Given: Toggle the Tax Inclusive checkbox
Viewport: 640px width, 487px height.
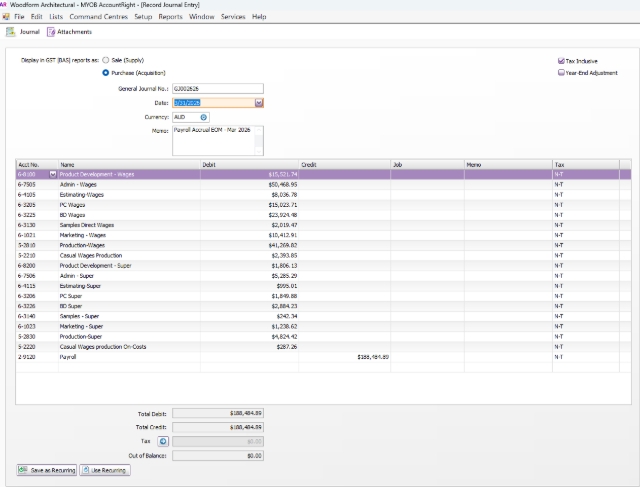Looking at the screenshot, I should click(561, 61).
